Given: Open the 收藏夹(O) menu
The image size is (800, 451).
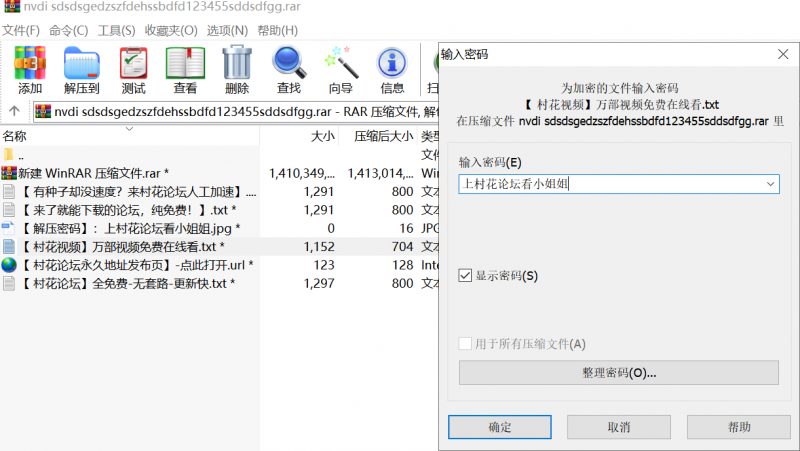Looking at the screenshot, I should click(x=171, y=31).
